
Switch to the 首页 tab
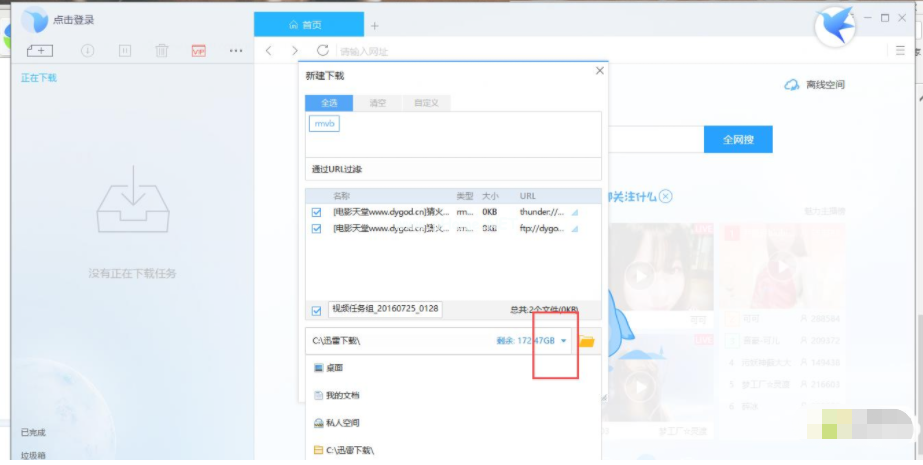pyautogui.click(x=308, y=24)
